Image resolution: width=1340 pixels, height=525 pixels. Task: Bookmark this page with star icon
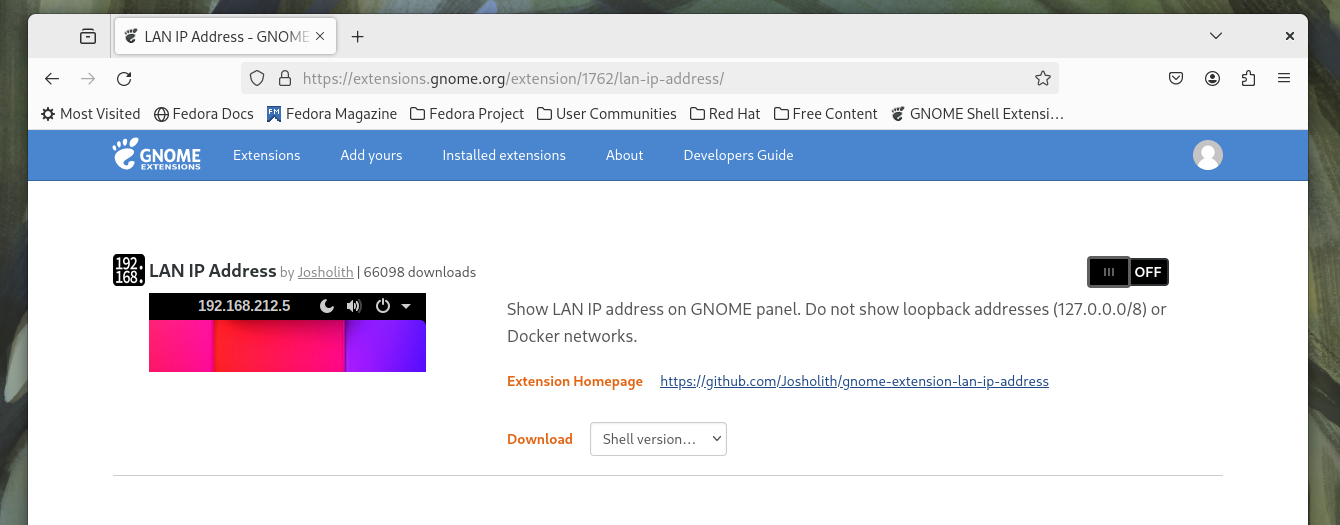(x=1042, y=78)
